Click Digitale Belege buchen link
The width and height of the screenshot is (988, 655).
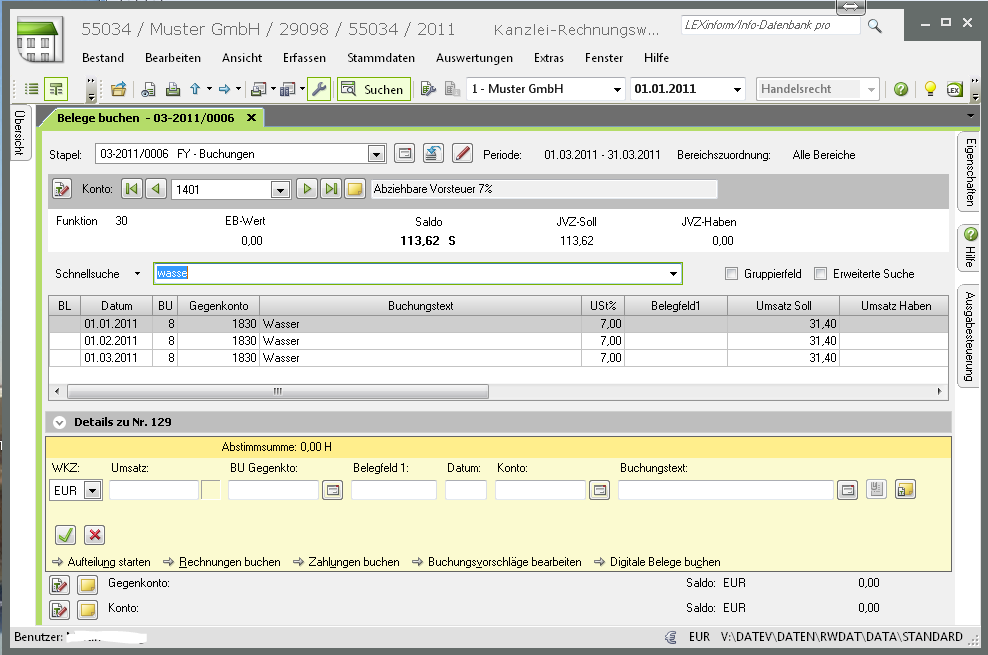tap(665, 562)
